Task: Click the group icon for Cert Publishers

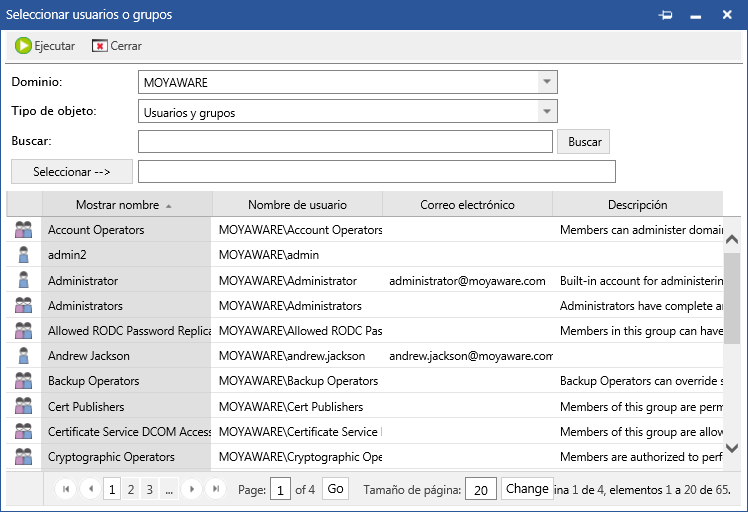Action: point(23,406)
